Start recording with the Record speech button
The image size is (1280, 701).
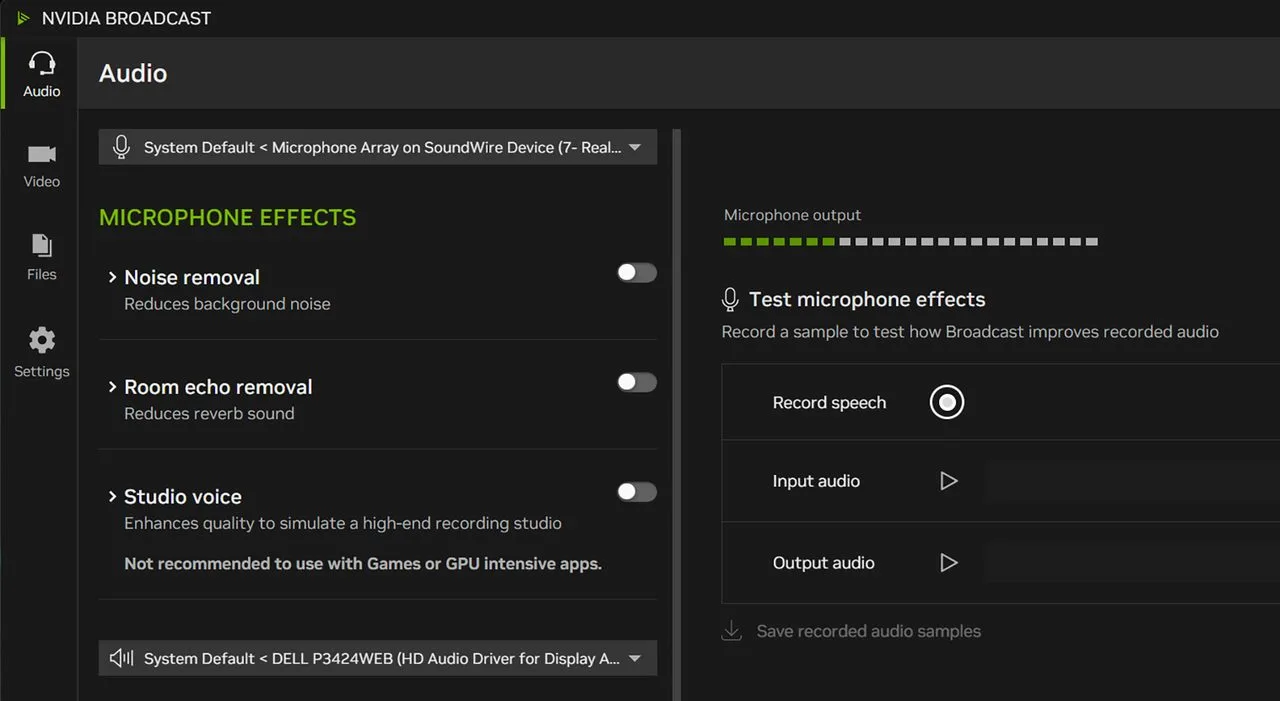(x=946, y=402)
